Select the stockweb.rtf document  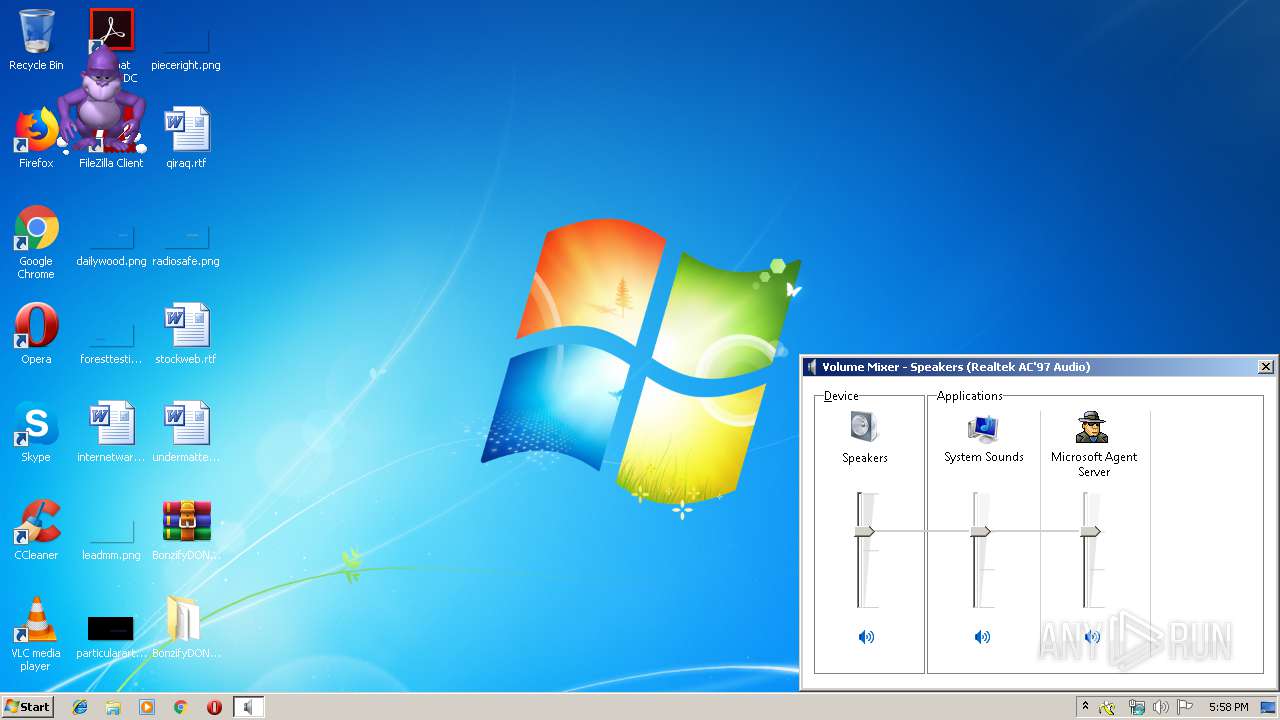(186, 334)
